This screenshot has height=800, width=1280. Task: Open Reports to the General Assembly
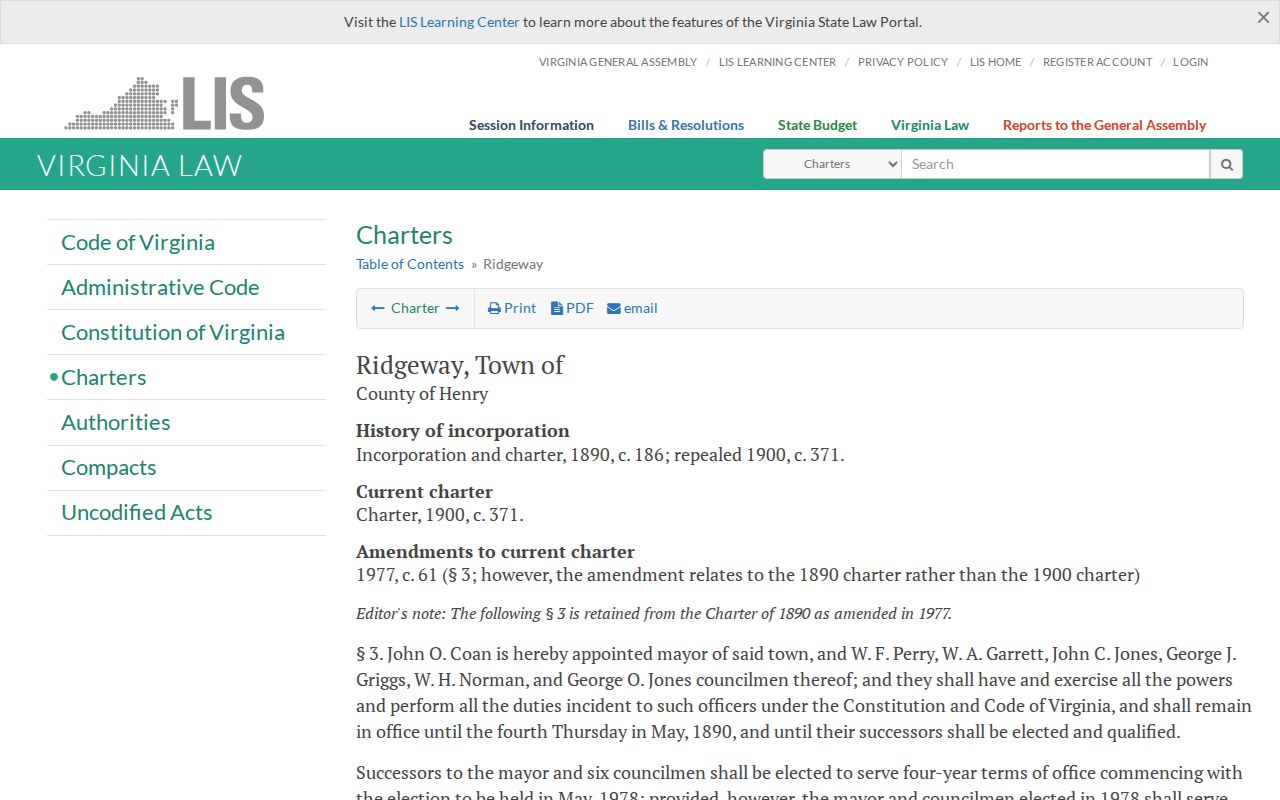pos(1104,125)
